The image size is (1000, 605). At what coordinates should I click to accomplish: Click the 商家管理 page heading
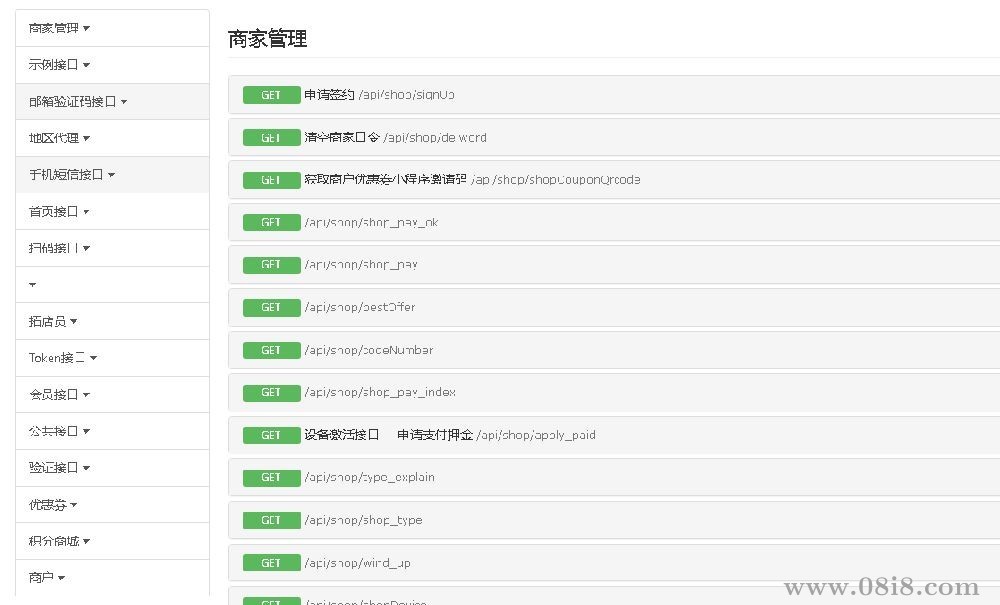tap(267, 39)
